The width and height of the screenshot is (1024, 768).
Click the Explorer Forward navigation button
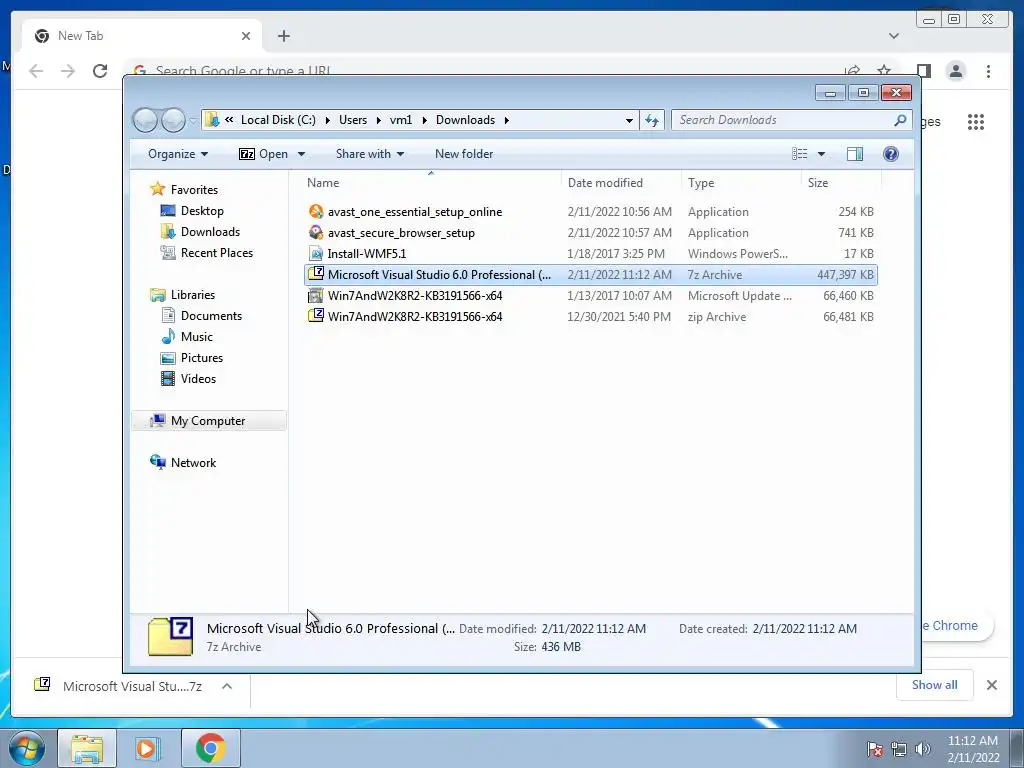pos(173,120)
